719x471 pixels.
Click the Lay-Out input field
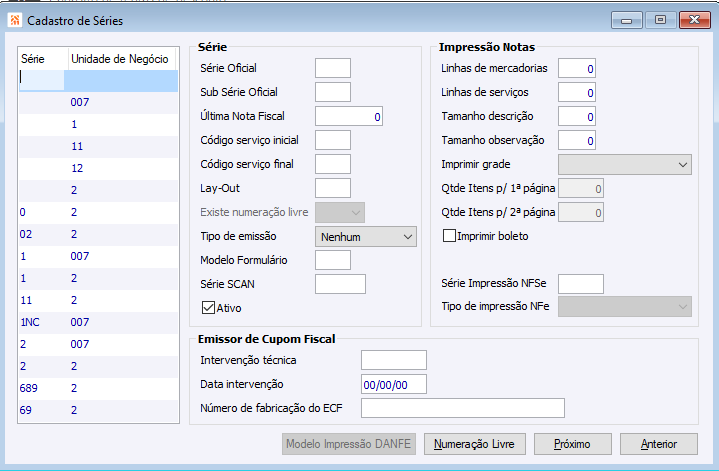tap(333, 188)
